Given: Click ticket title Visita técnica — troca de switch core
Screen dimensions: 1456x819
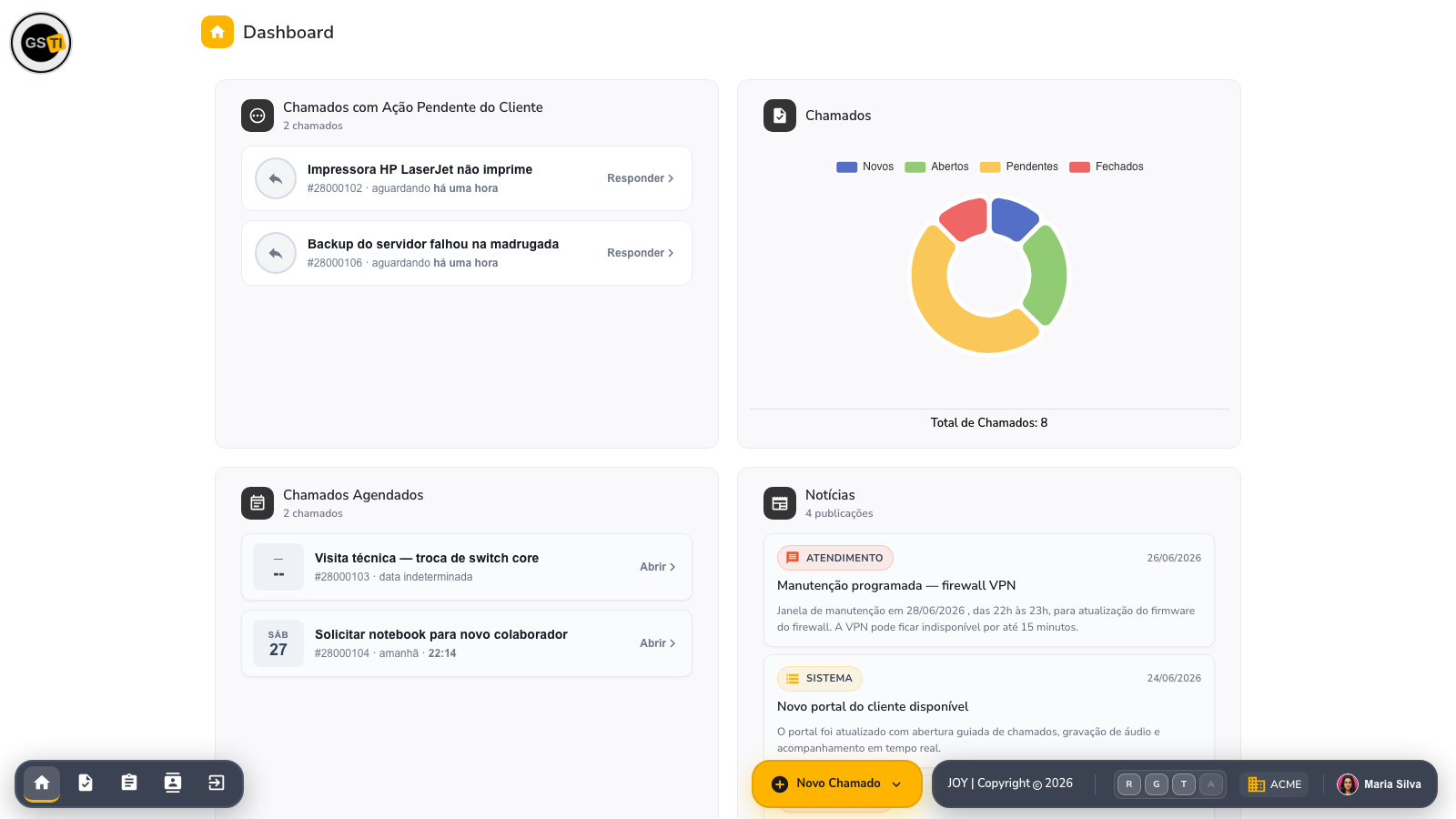Looking at the screenshot, I should point(427,558).
